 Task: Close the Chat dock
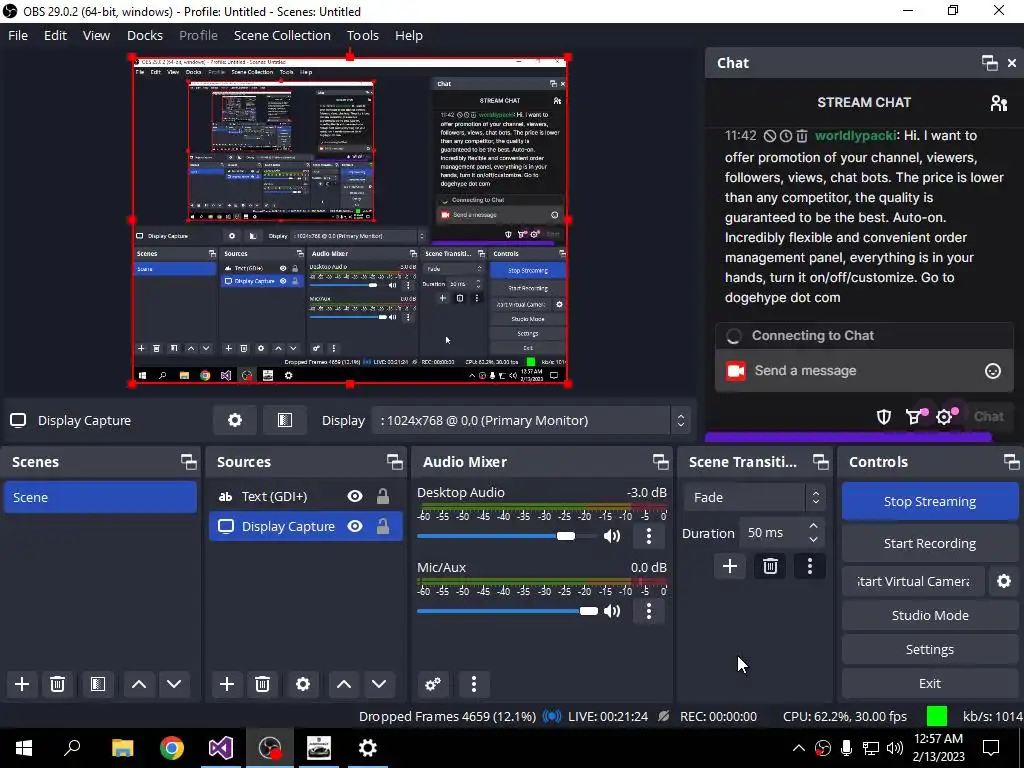(1012, 63)
